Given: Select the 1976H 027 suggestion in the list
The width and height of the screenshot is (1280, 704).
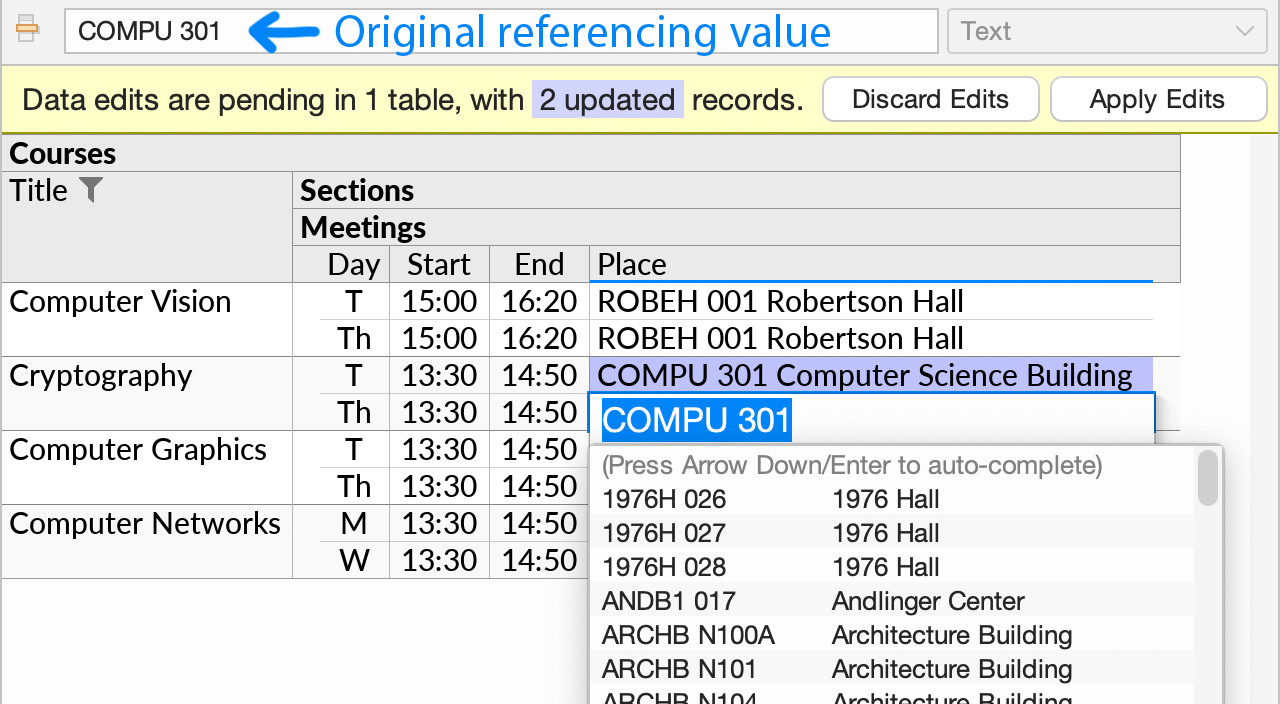Looking at the screenshot, I should coord(700,533).
